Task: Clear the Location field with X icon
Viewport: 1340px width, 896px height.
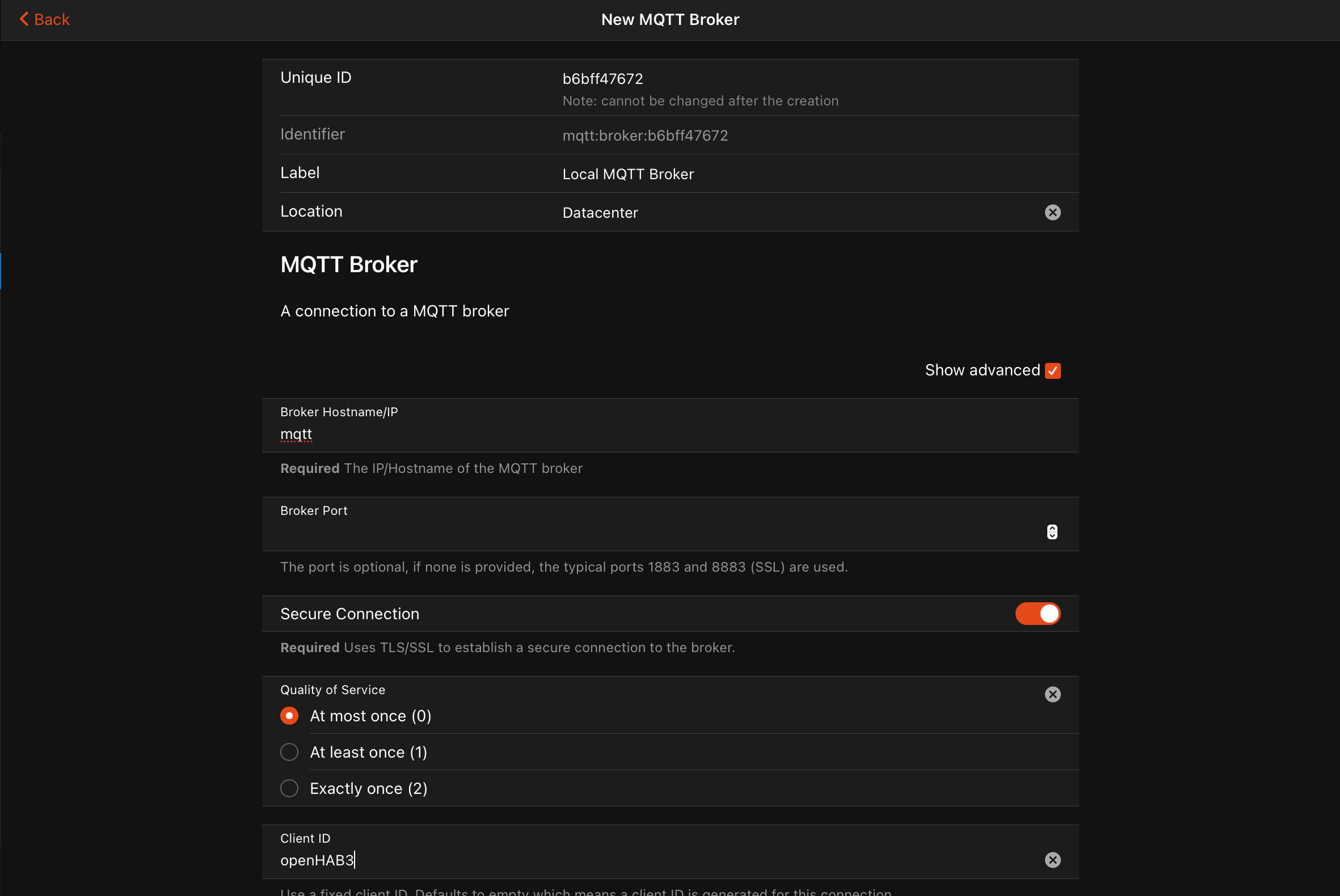Action: (1052, 213)
